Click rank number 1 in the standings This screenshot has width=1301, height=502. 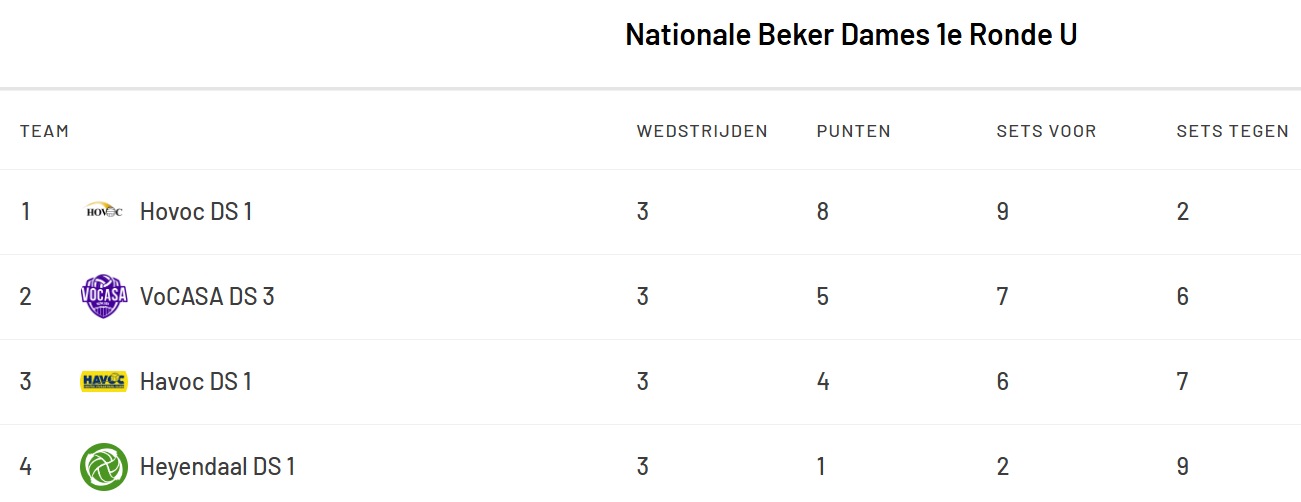click(x=26, y=212)
